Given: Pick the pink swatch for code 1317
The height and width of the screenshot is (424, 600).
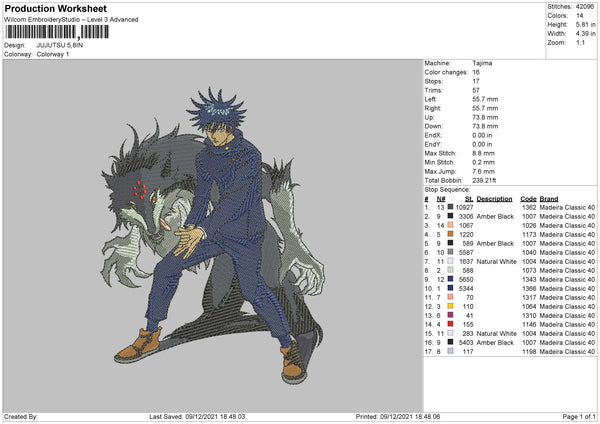Looking at the screenshot, I should [x=450, y=297].
